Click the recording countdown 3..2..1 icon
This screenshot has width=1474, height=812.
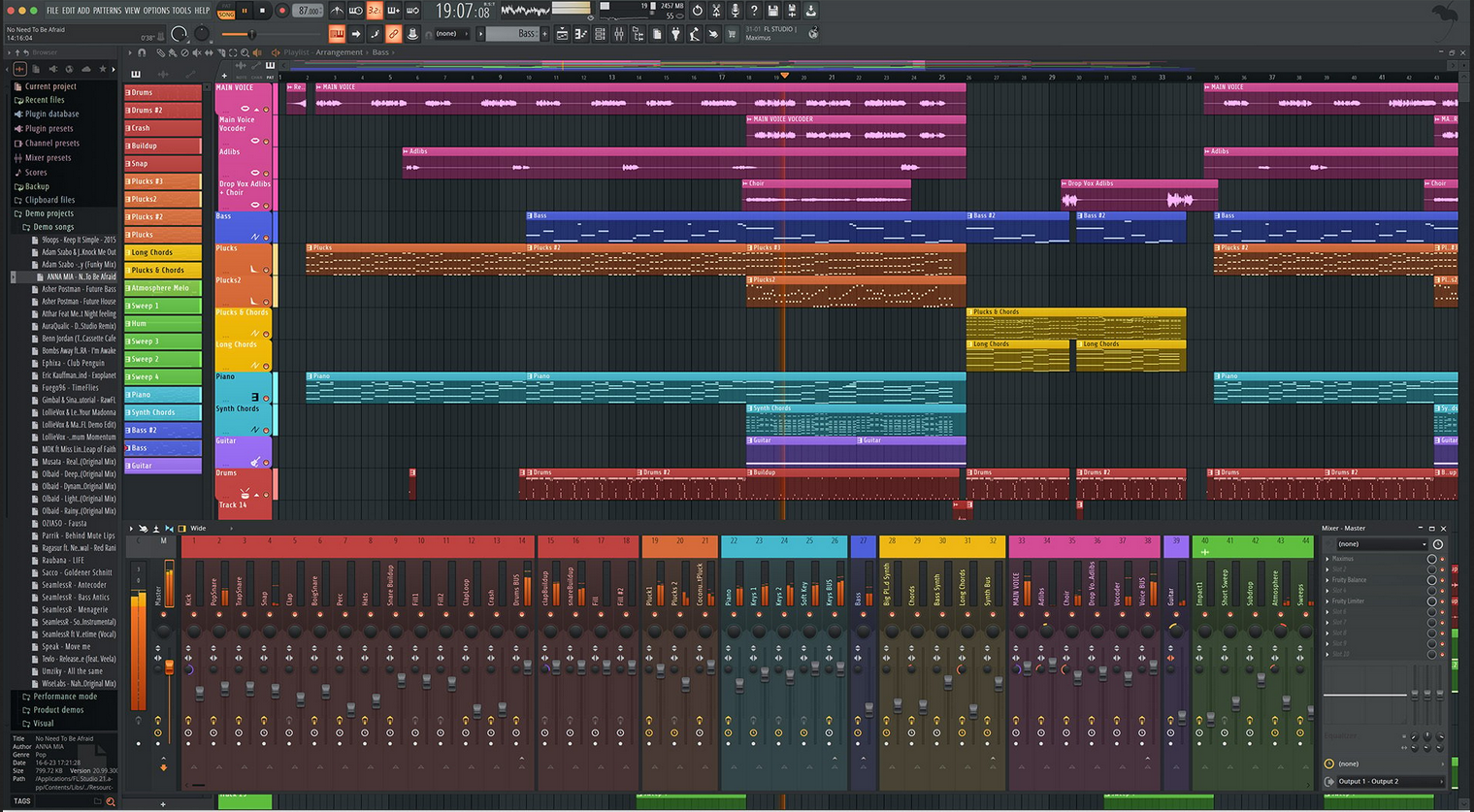(375, 11)
